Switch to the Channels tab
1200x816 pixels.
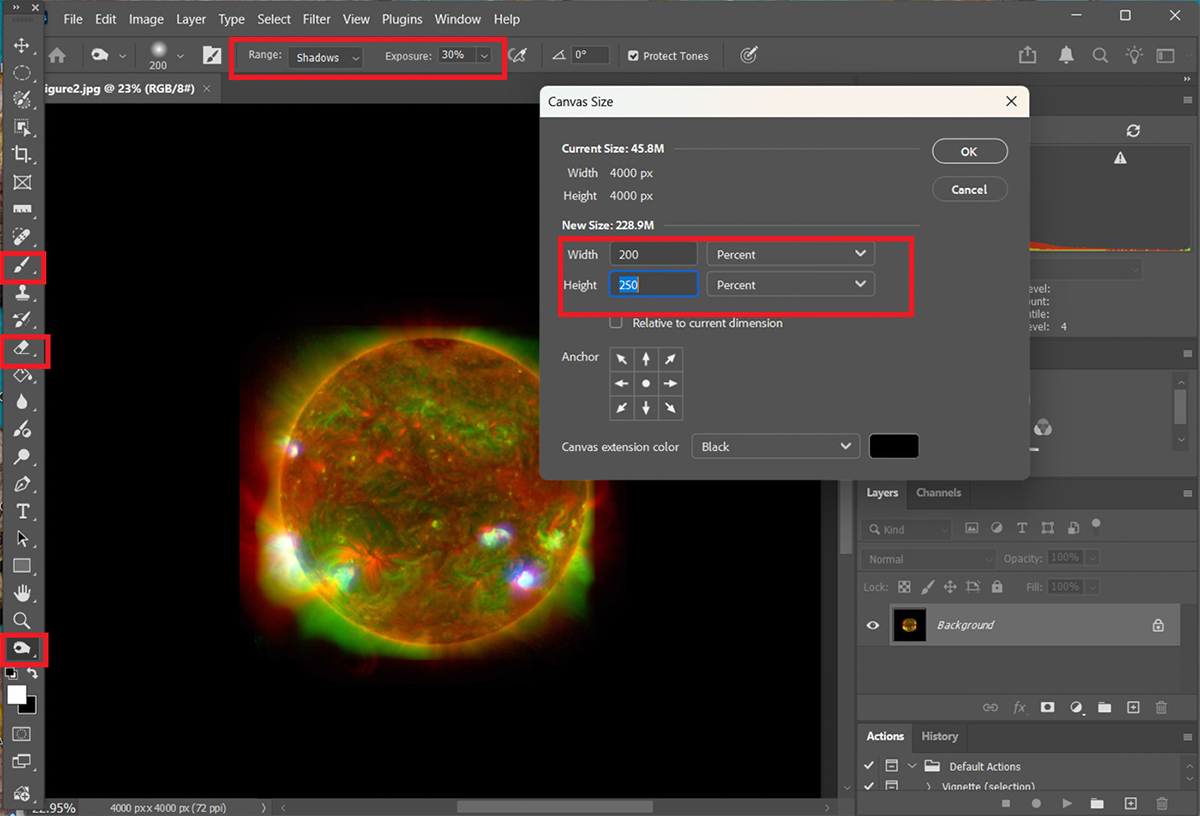[938, 493]
